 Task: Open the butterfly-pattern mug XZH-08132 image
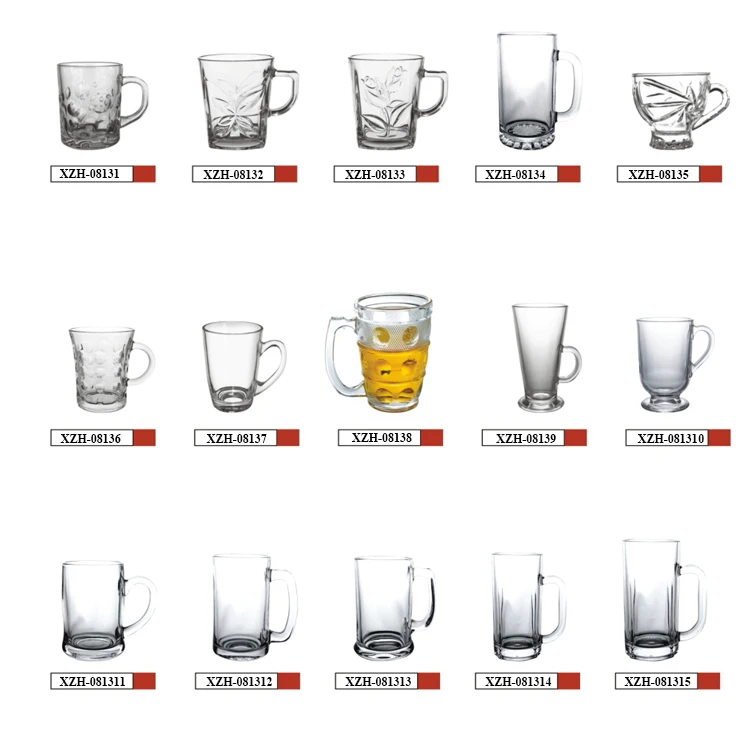pos(248,101)
